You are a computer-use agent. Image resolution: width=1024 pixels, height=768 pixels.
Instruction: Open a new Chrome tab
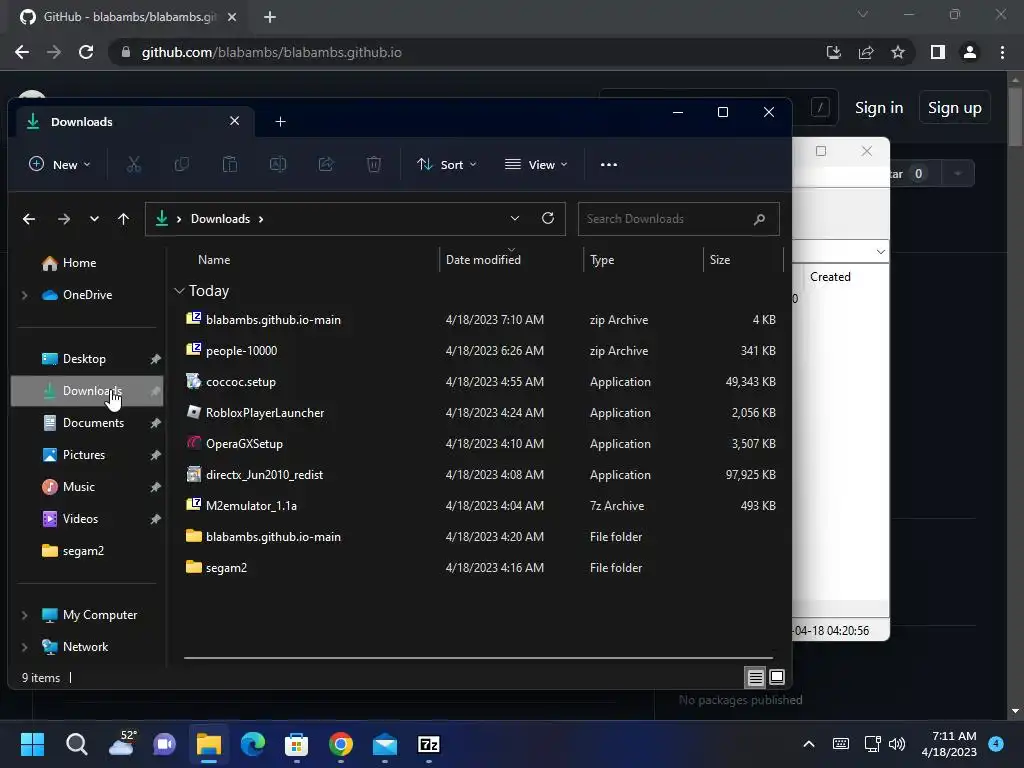[x=270, y=17]
